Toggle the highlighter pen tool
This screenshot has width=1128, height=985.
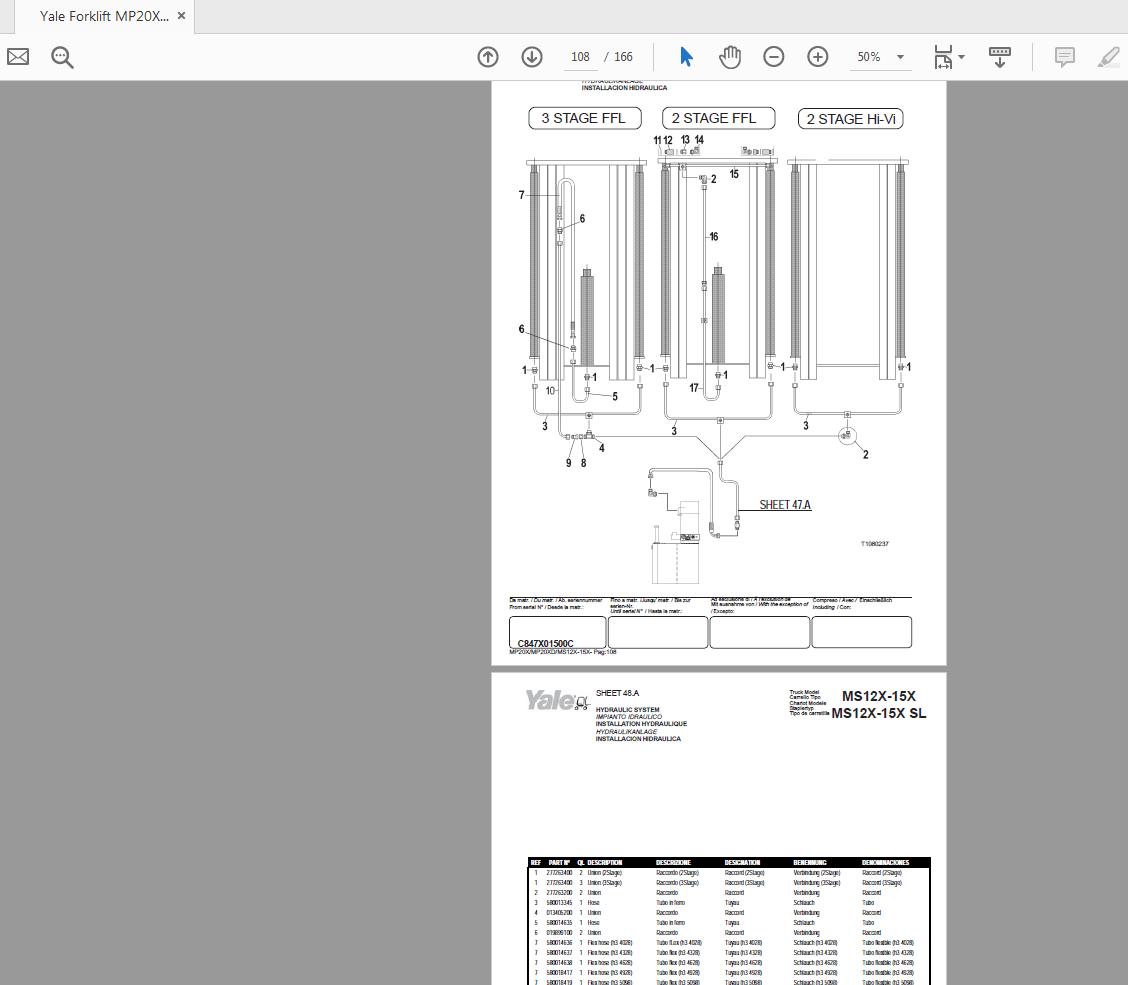(1108, 57)
